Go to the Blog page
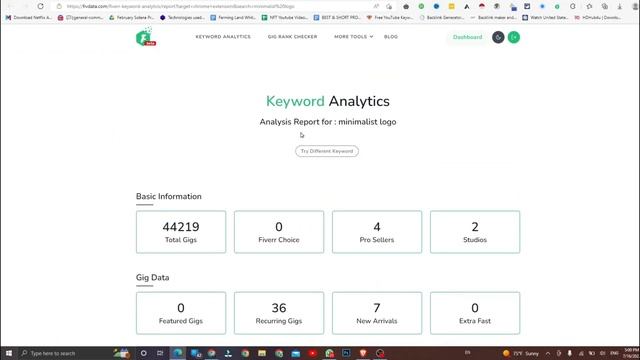This screenshot has height=360, width=640. pos(391,37)
